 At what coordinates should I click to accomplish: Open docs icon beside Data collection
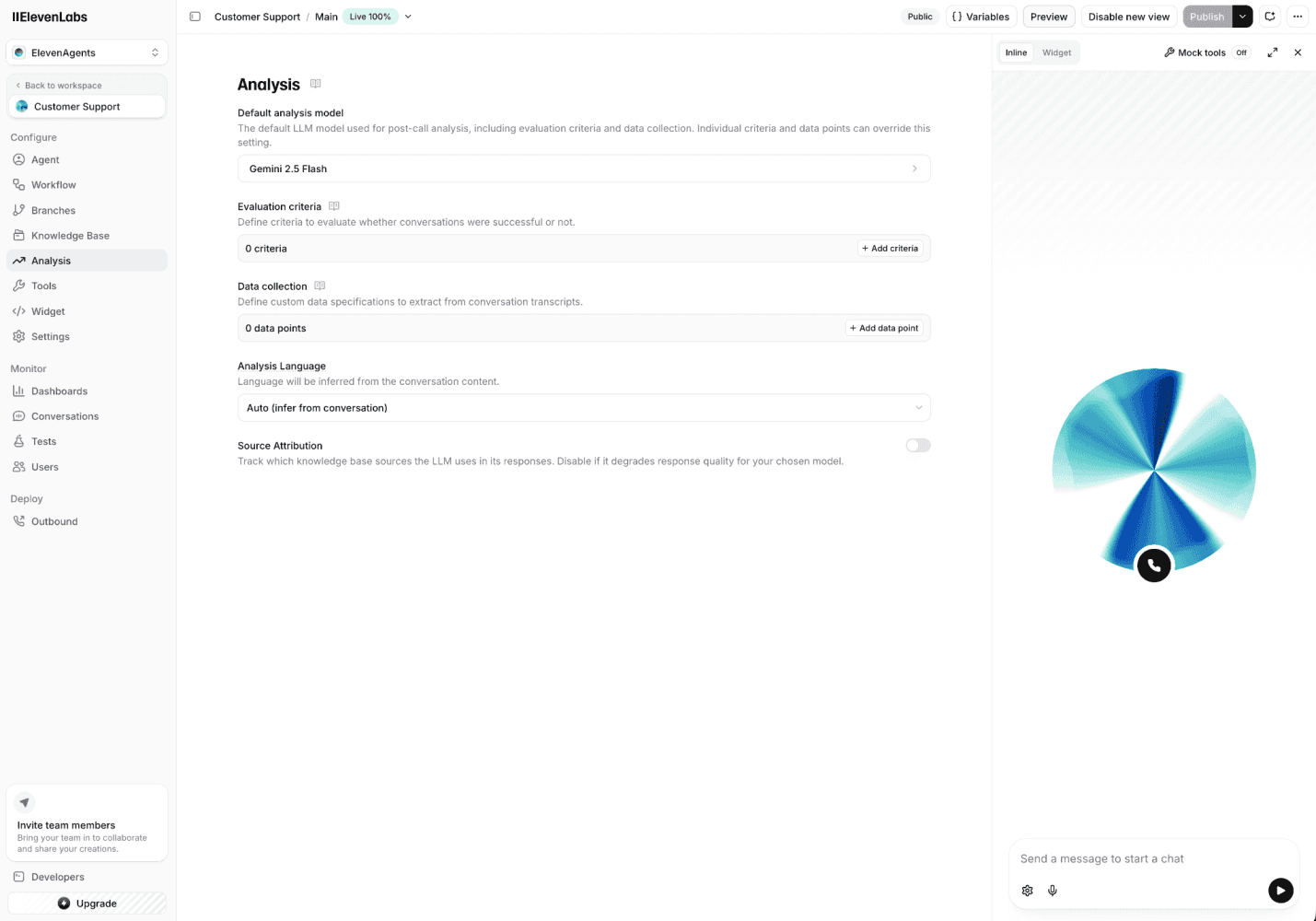tap(320, 286)
